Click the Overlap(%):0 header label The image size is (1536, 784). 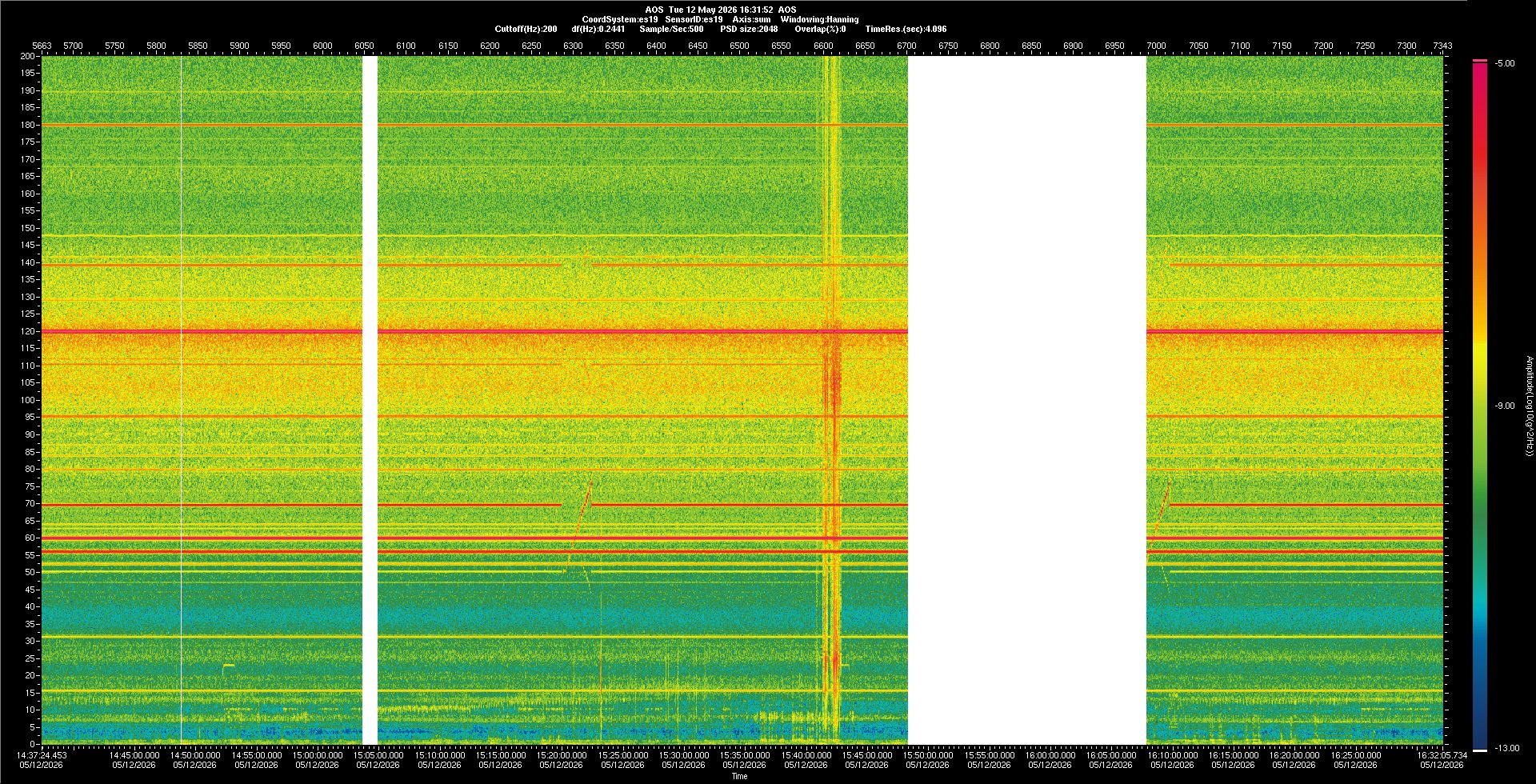[820, 29]
